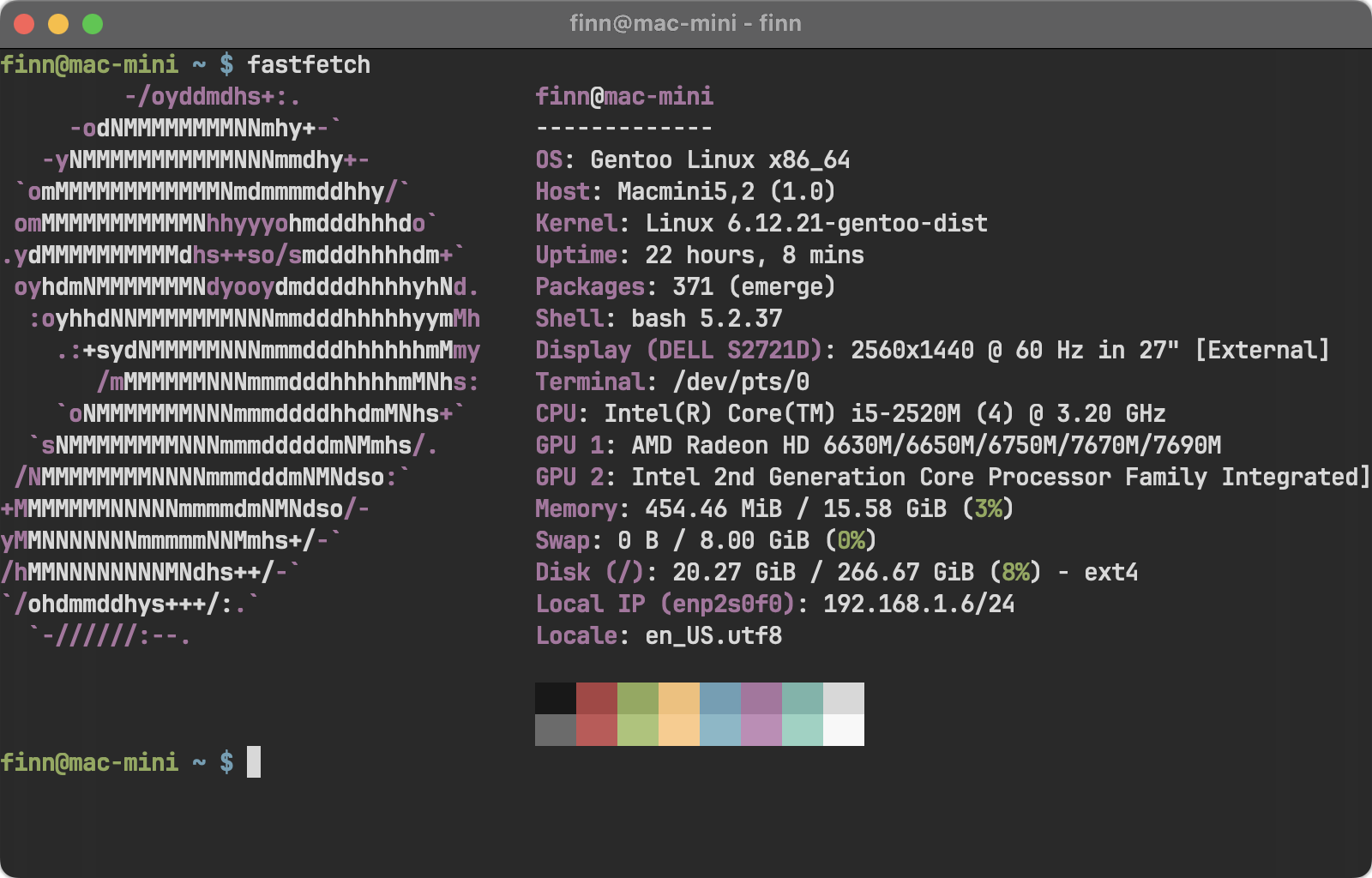The width and height of the screenshot is (1372, 878).
Task: Click the red close window button
Action: click(x=24, y=24)
